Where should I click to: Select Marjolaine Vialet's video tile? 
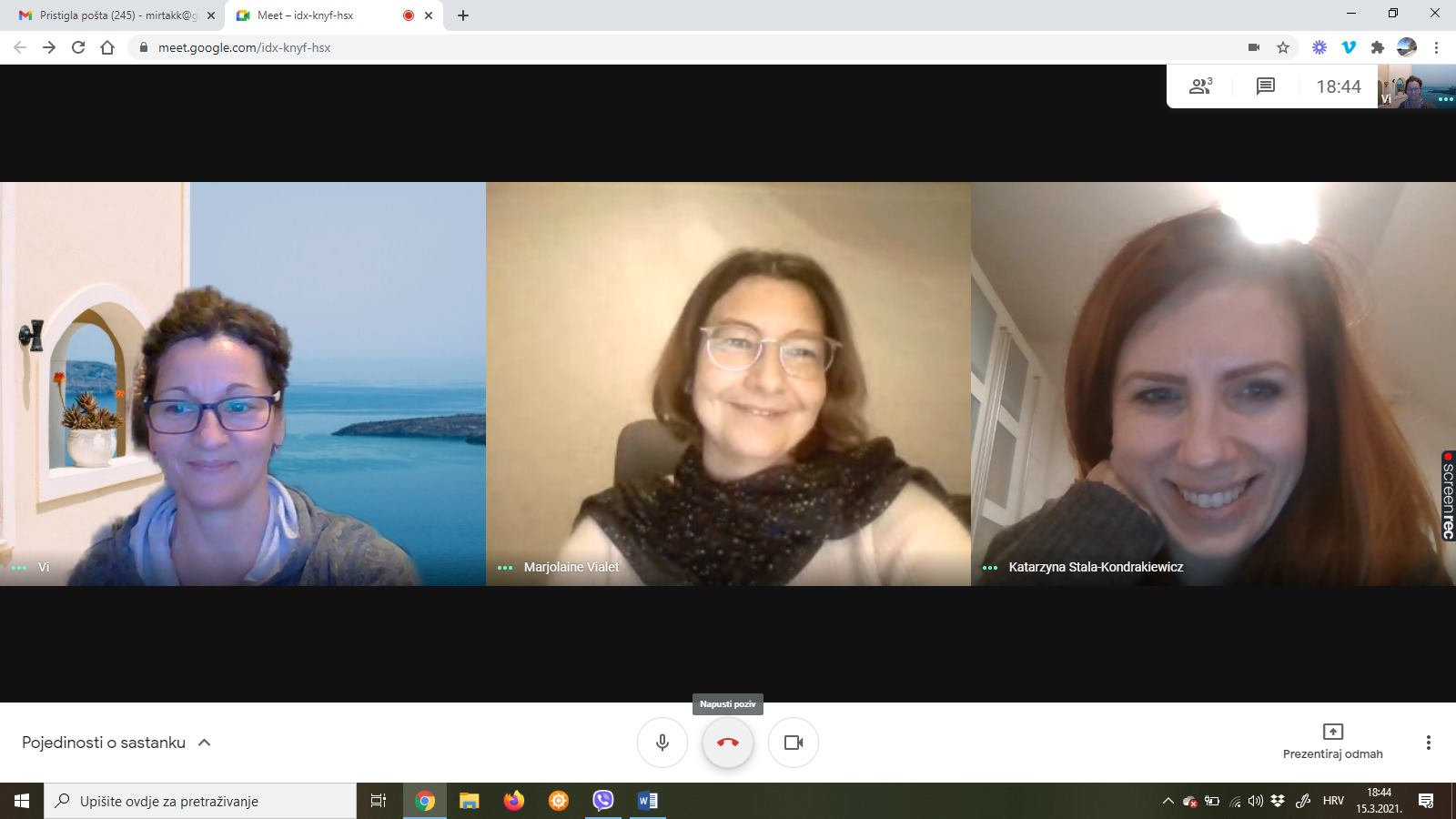[728, 383]
